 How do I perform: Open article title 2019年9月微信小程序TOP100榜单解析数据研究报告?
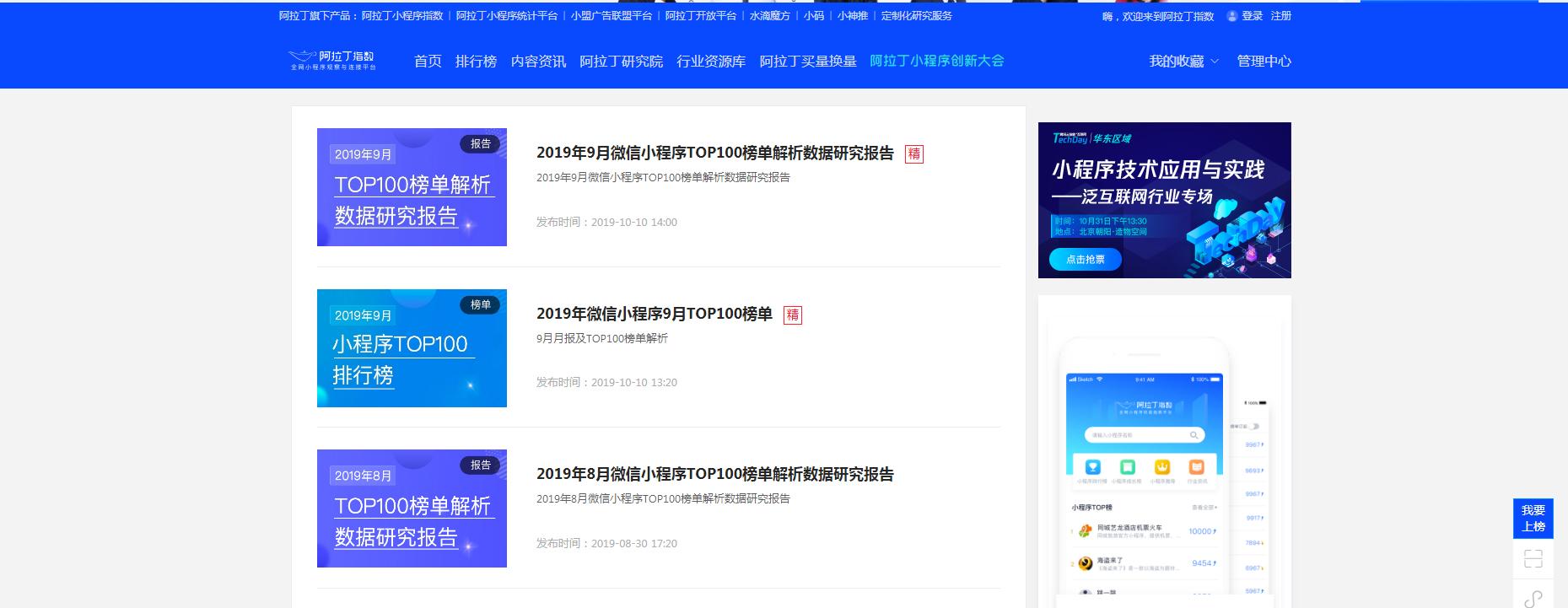[715, 153]
